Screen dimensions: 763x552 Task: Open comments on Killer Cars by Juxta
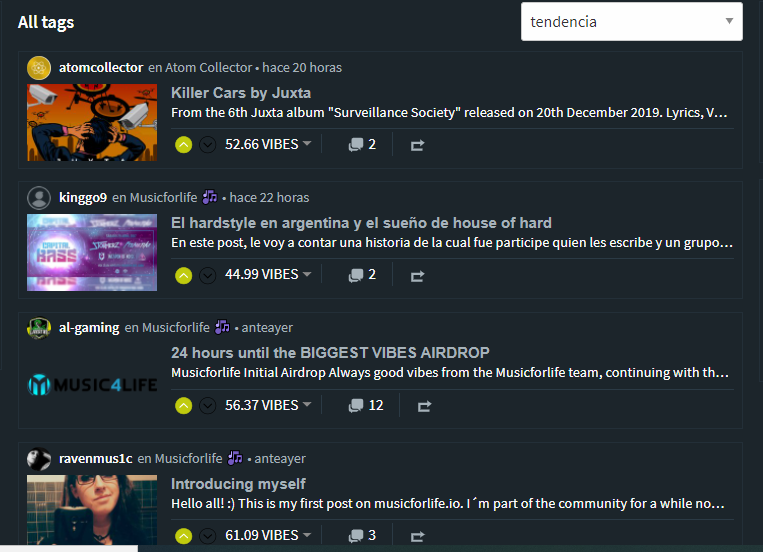(x=362, y=145)
